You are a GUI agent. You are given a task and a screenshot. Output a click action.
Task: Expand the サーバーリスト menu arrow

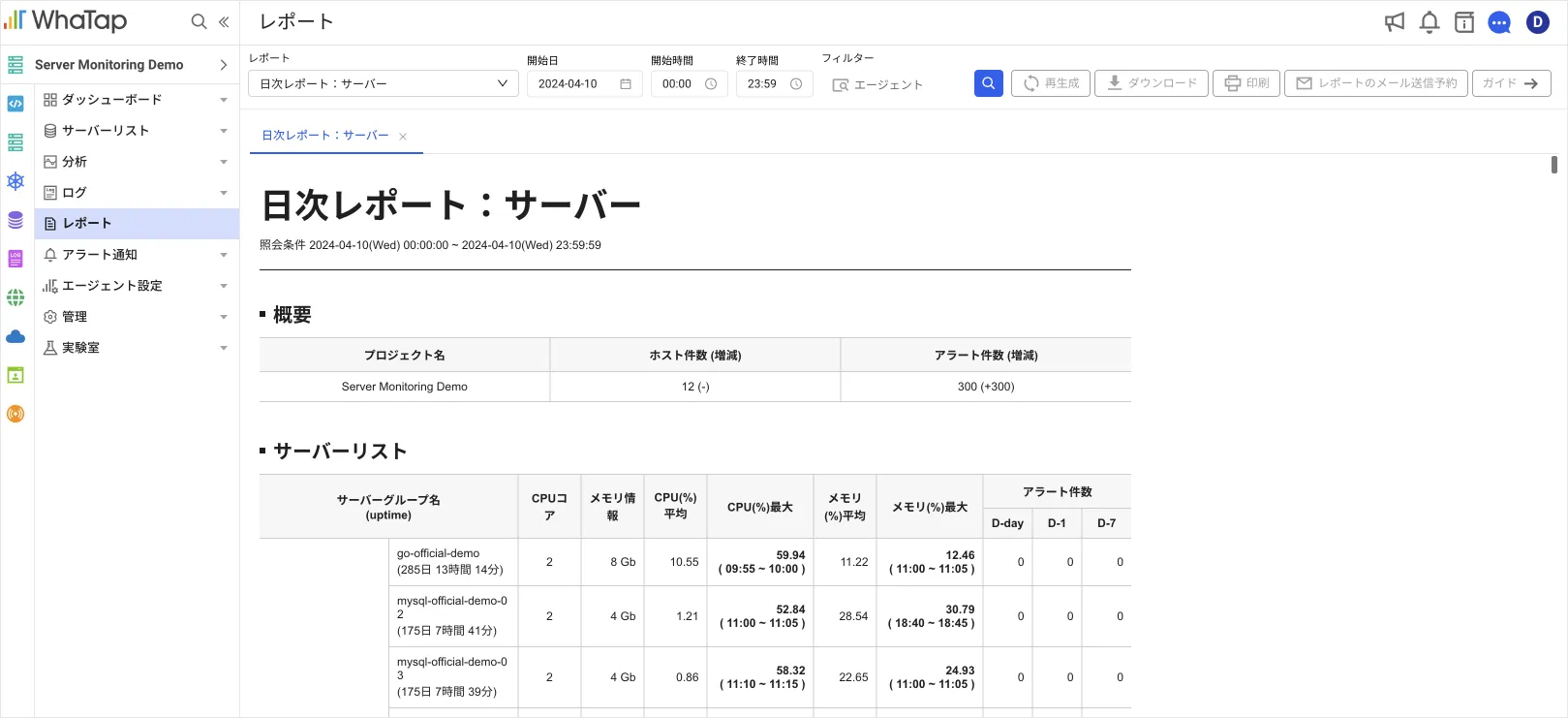click(x=224, y=131)
